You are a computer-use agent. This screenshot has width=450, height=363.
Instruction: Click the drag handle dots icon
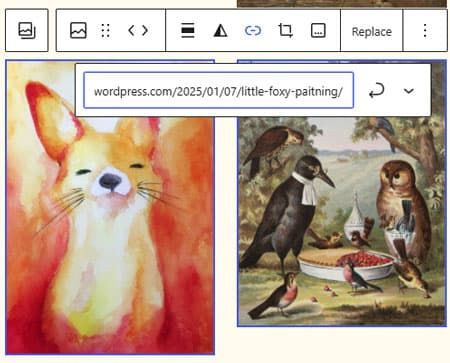[105, 30]
